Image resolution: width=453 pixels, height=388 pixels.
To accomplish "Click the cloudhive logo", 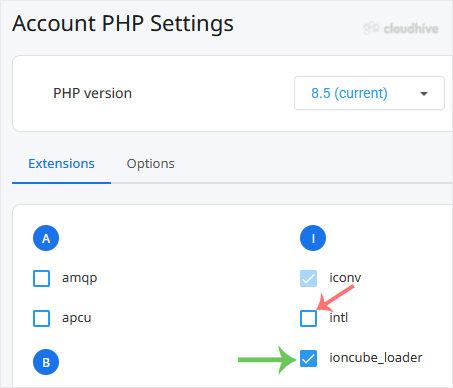I will (401, 28).
